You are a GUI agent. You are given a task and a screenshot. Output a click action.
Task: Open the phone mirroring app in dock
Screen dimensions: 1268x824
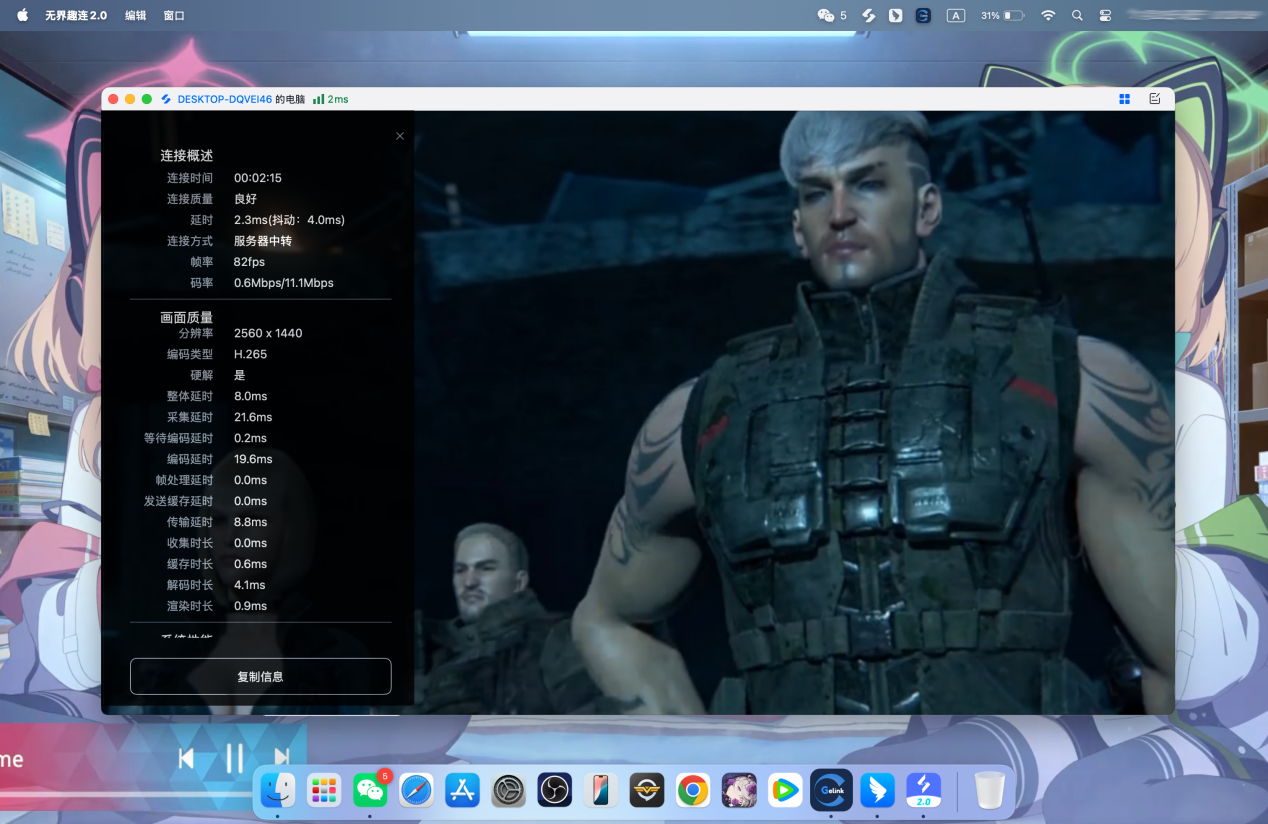point(601,790)
